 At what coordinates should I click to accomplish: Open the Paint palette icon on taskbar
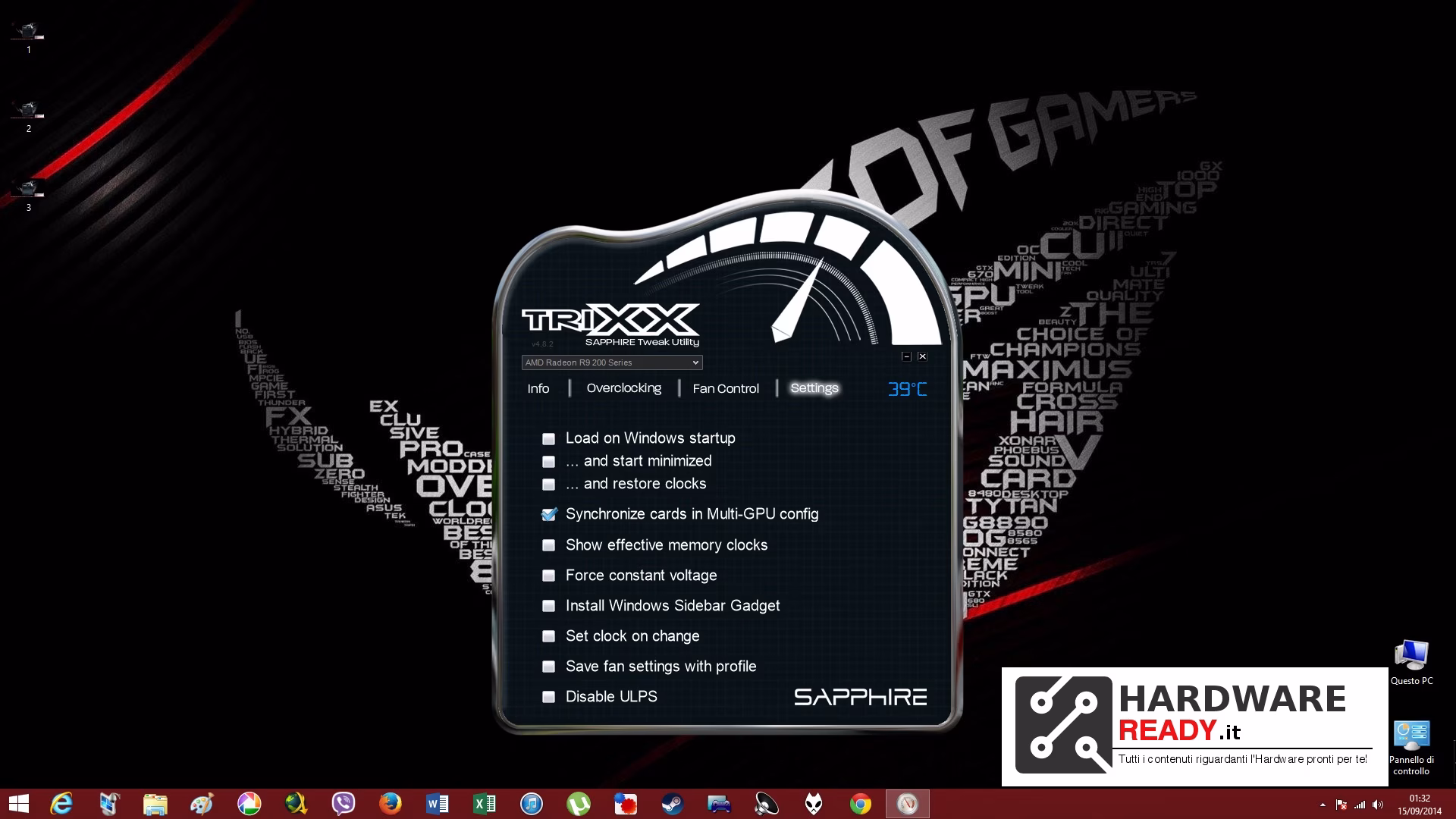(x=202, y=804)
